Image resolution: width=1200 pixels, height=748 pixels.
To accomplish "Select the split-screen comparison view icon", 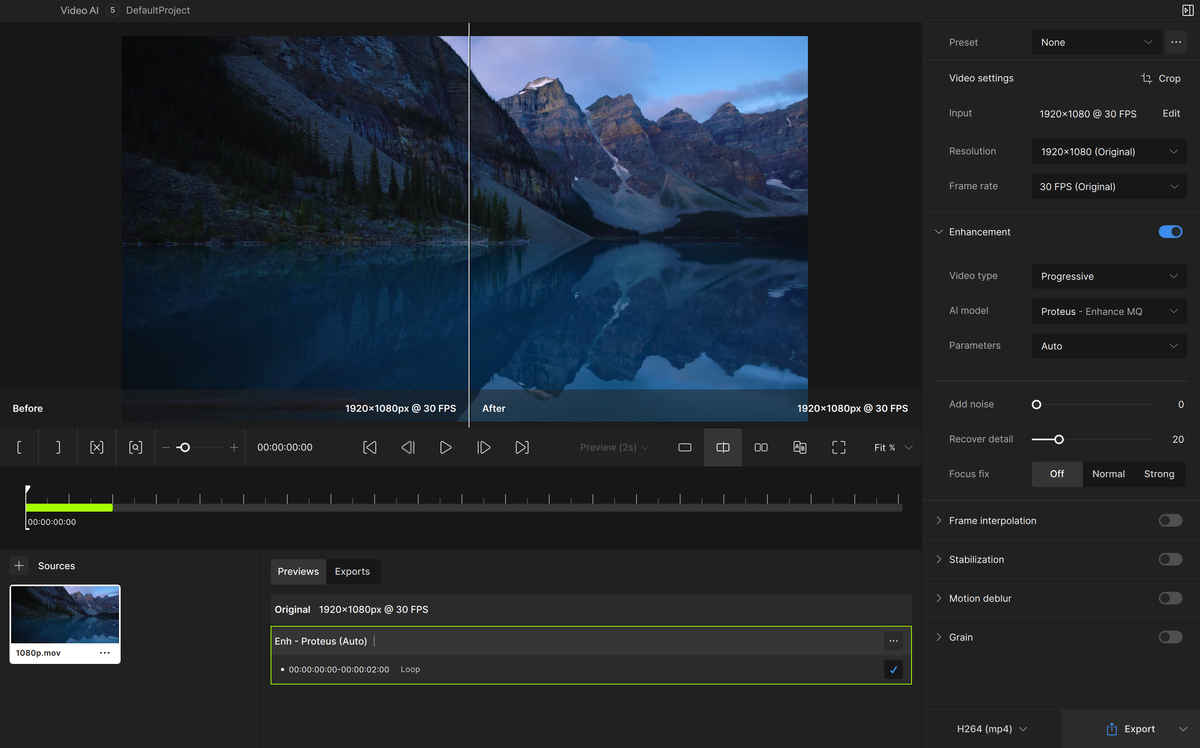I will point(723,447).
